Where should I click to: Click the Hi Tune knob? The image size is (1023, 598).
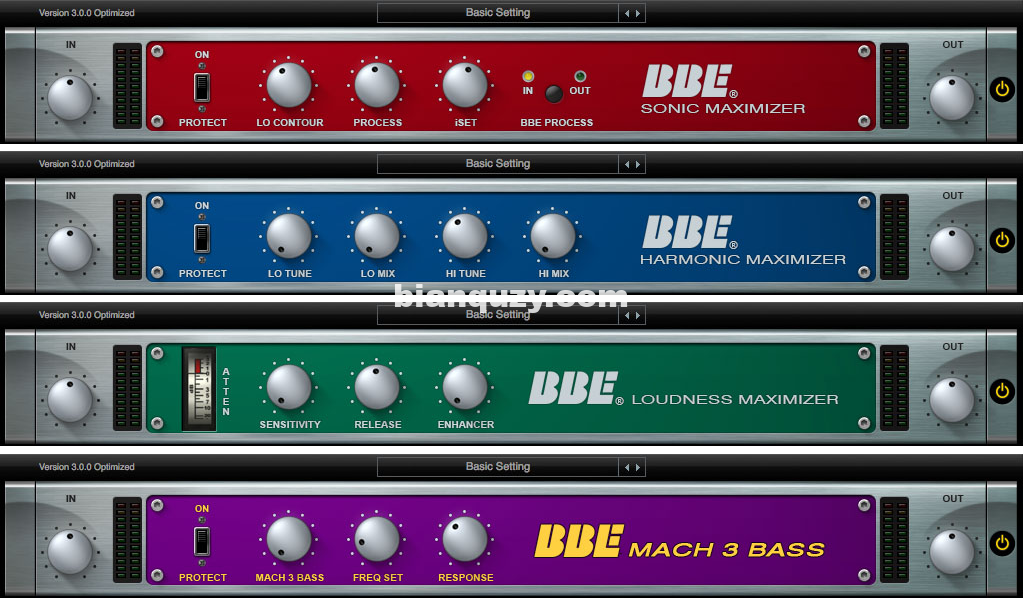click(x=465, y=236)
